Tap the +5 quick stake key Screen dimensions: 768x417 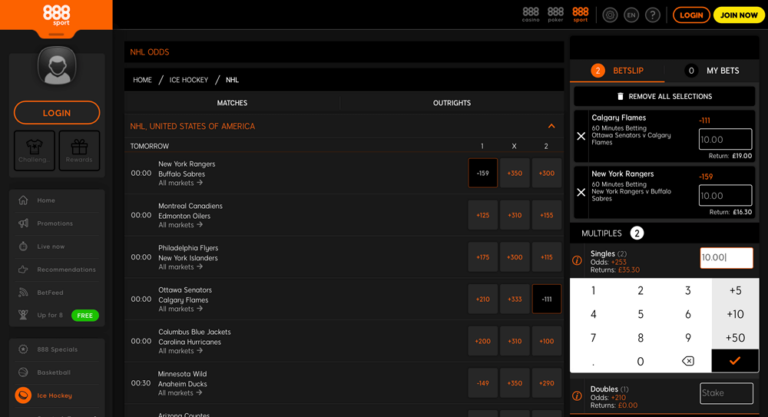735,291
